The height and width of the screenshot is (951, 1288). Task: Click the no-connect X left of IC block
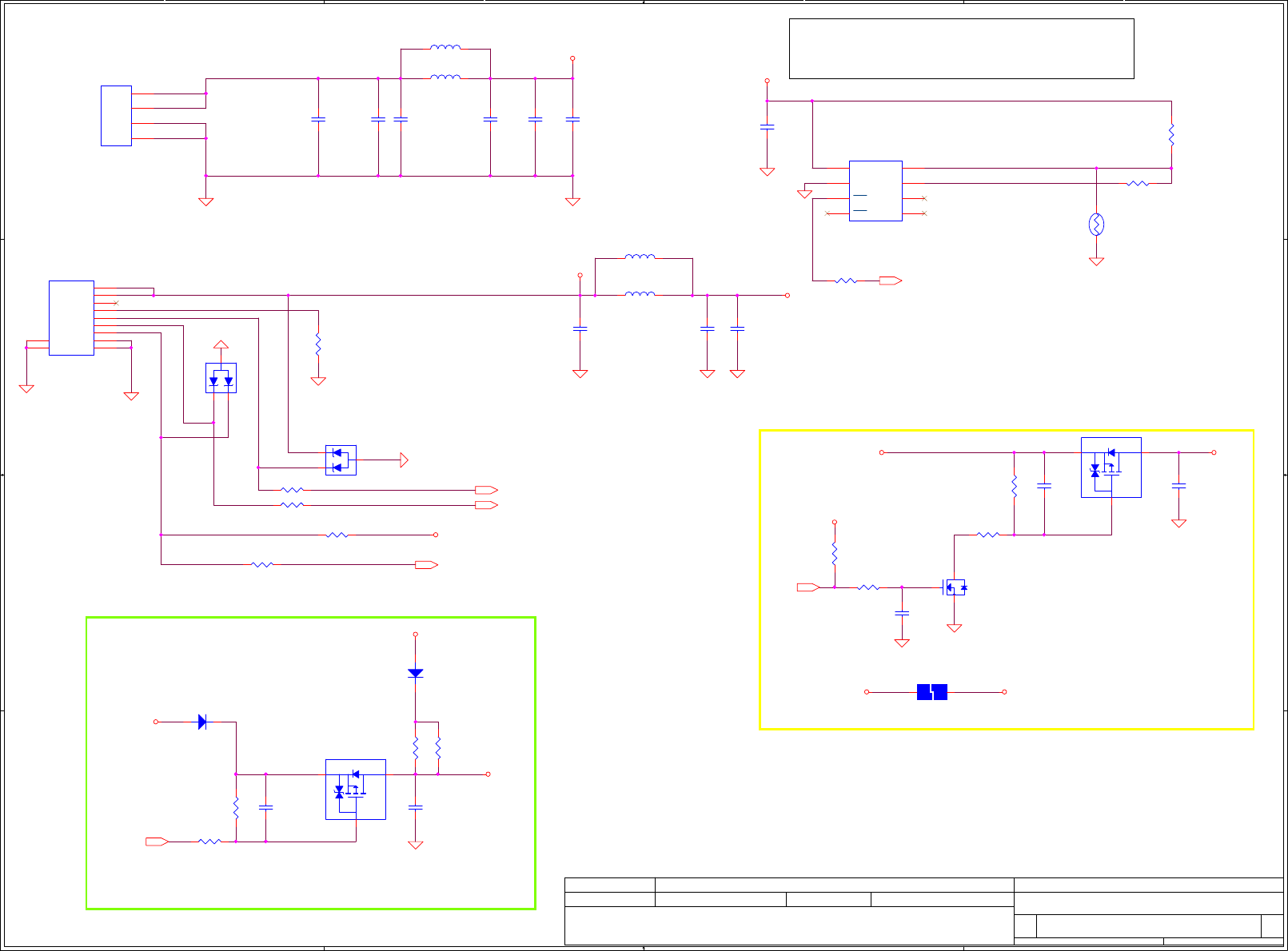pyautogui.click(x=827, y=213)
